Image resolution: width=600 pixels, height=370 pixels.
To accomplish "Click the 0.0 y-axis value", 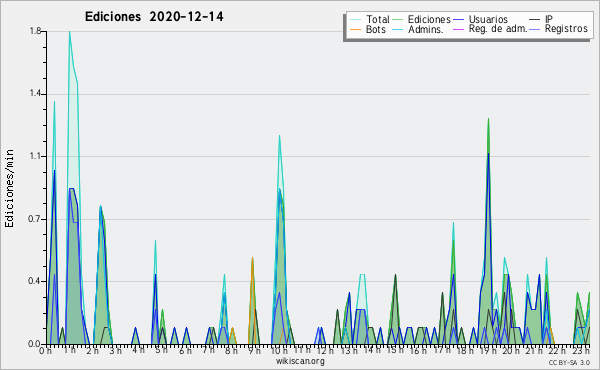I will pyautogui.click(x=35, y=344).
